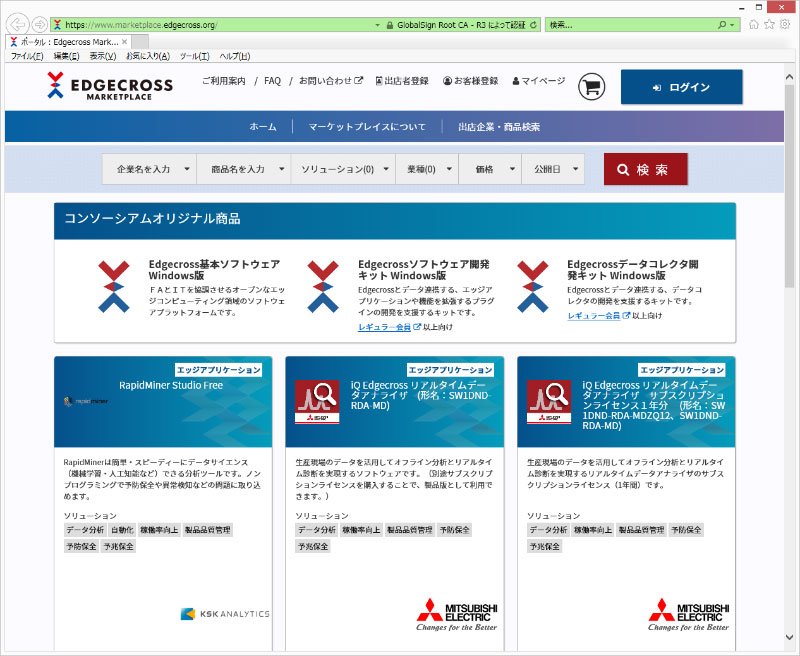The width and height of the screenshot is (800, 656).
Task: Open the browser Tools gear icon
Action: [785, 24]
